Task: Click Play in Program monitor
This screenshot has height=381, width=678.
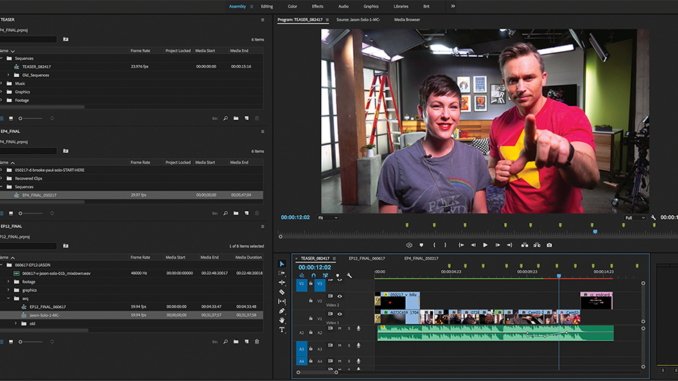Action: (x=485, y=245)
